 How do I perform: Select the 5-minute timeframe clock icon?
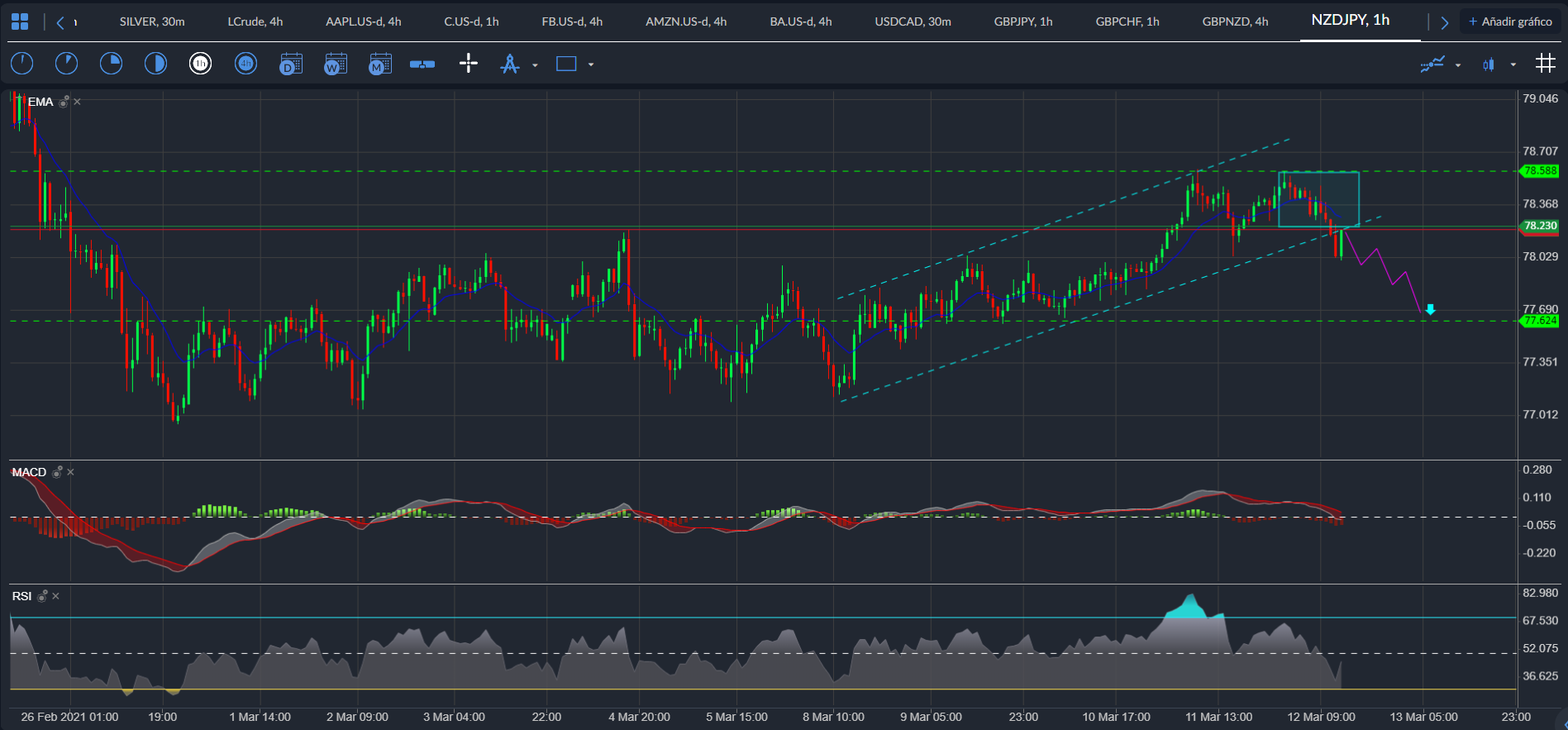pyautogui.click(x=66, y=64)
